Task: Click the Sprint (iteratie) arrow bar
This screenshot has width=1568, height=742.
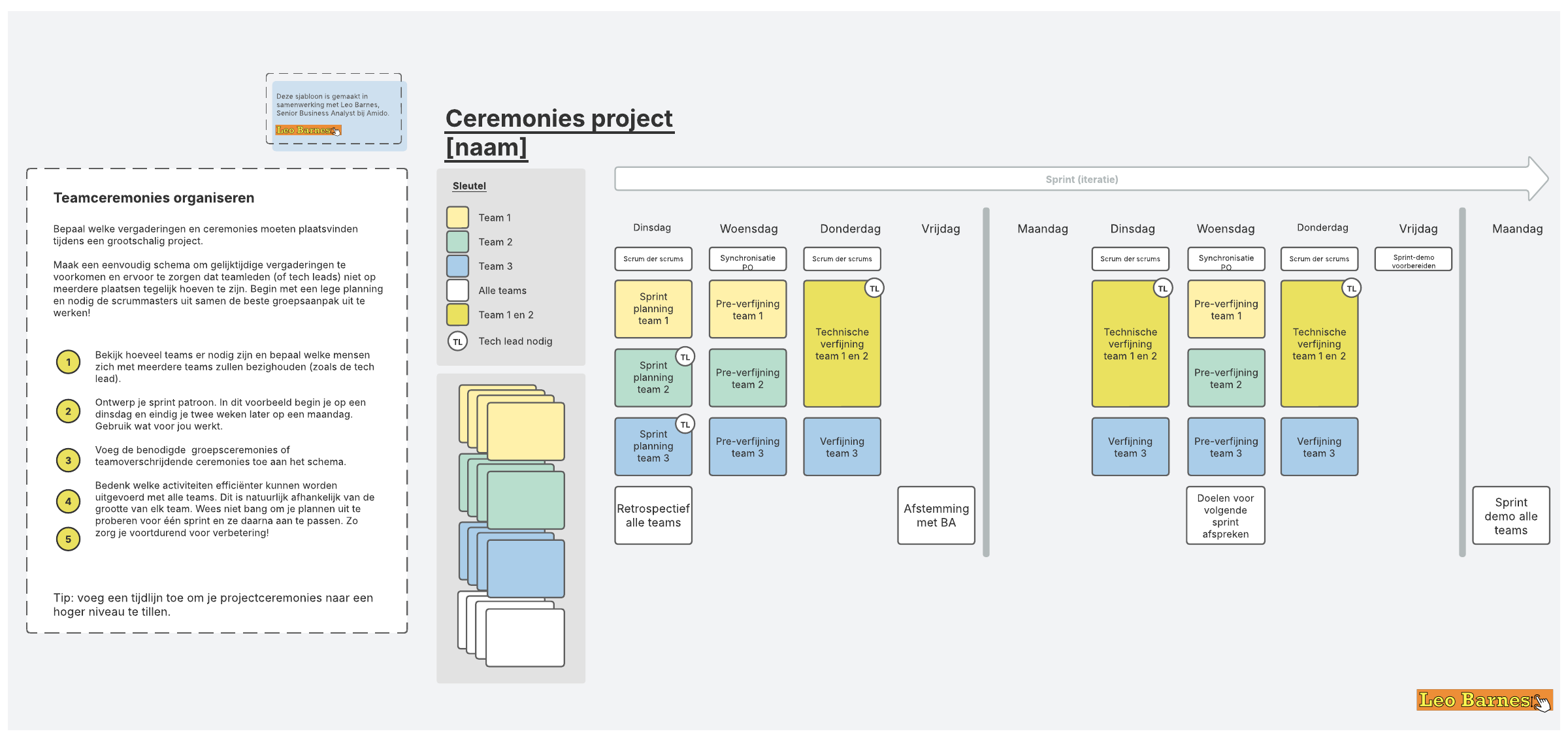Action: tap(1081, 179)
